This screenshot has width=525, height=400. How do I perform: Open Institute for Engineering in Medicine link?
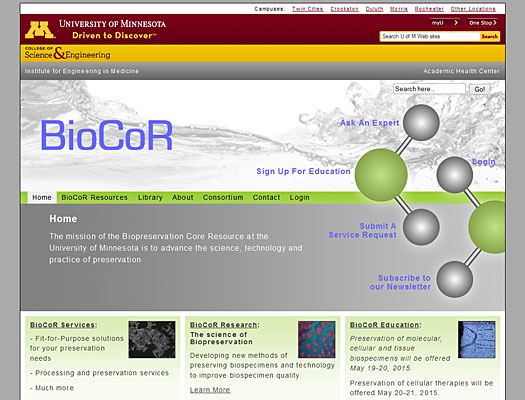[81, 71]
